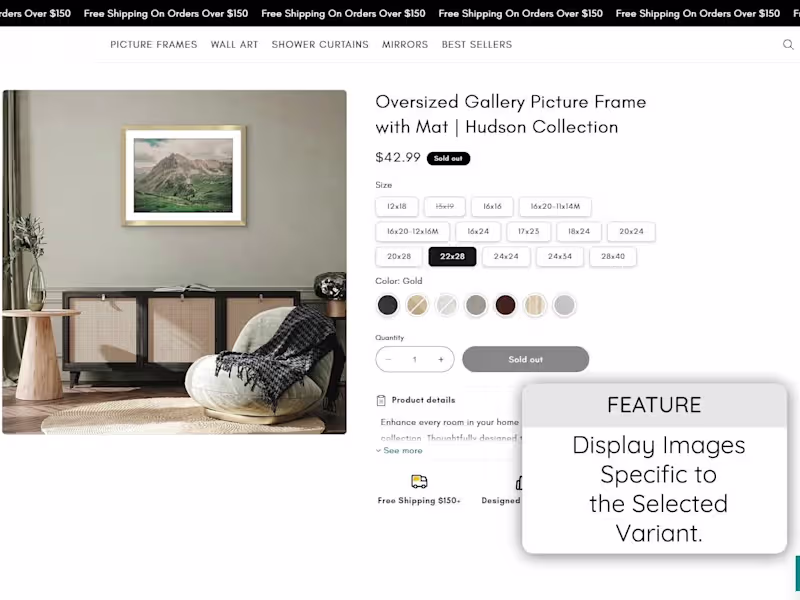
Task: Open the Shower Curtains category
Action: pos(320,44)
